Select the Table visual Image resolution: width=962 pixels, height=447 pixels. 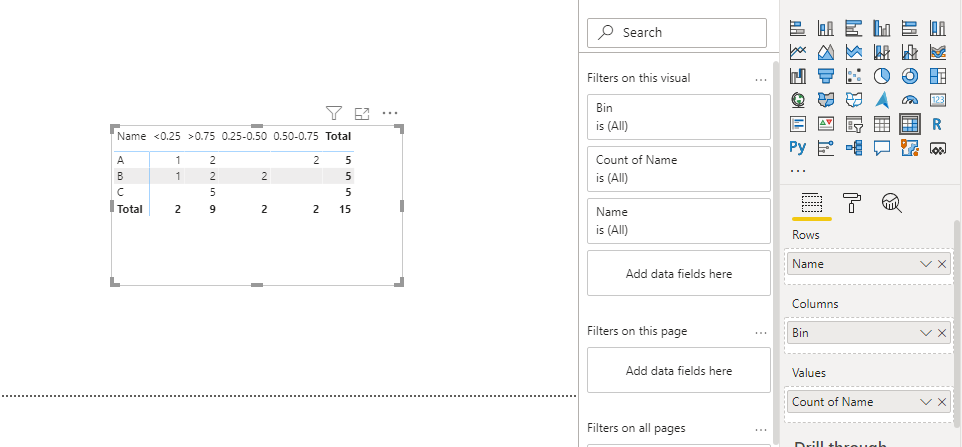point(882,124)
